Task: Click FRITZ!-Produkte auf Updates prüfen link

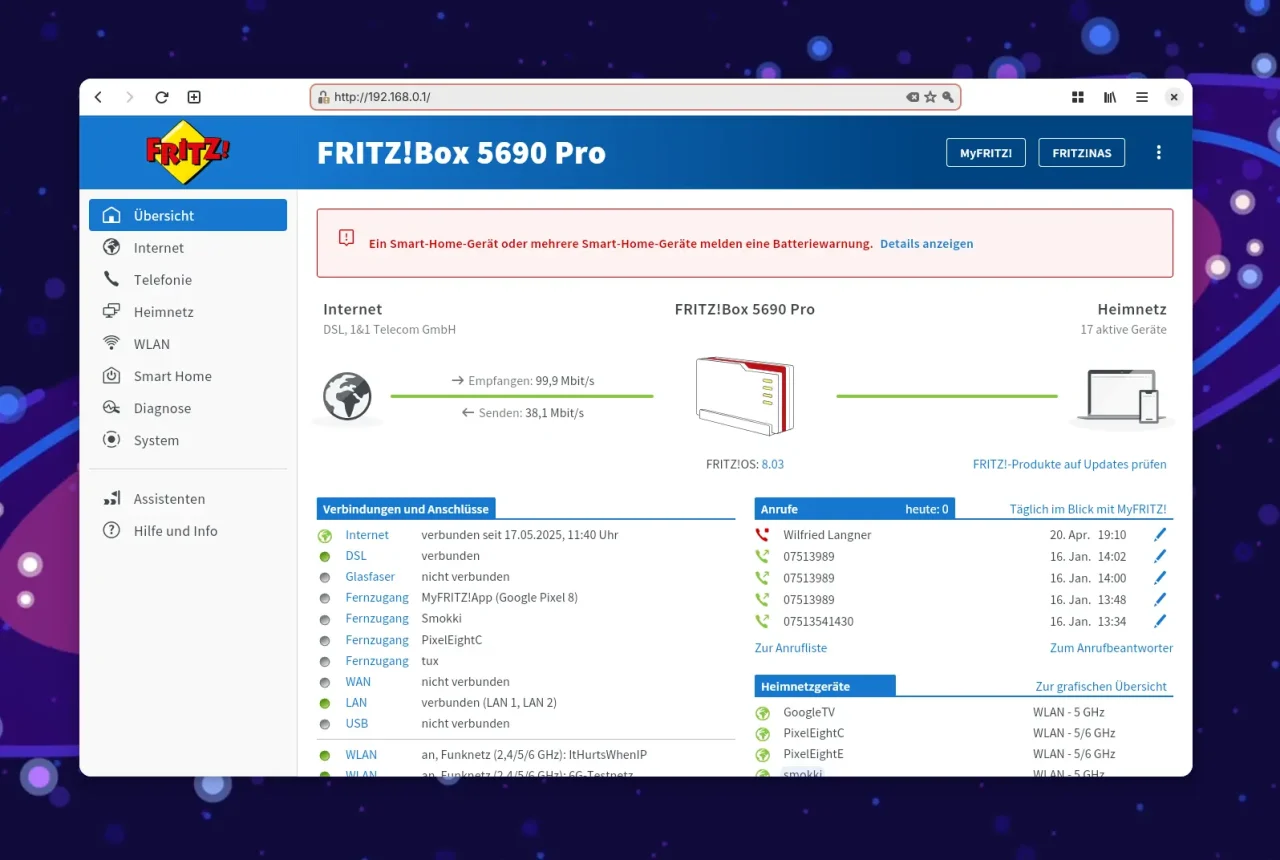Action: pos(1069,464)
